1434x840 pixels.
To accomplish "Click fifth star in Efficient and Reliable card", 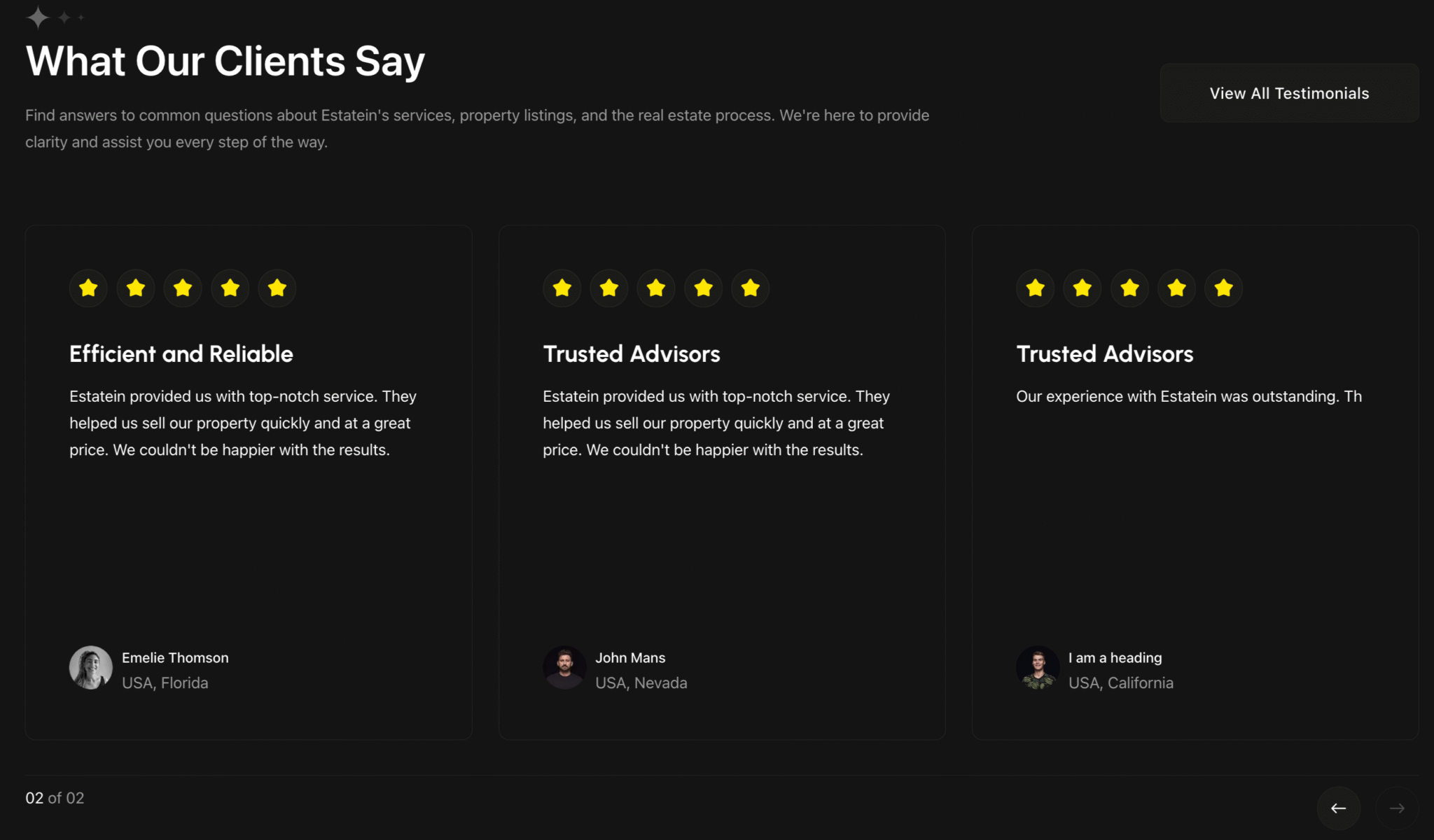I will coord(277,288).
